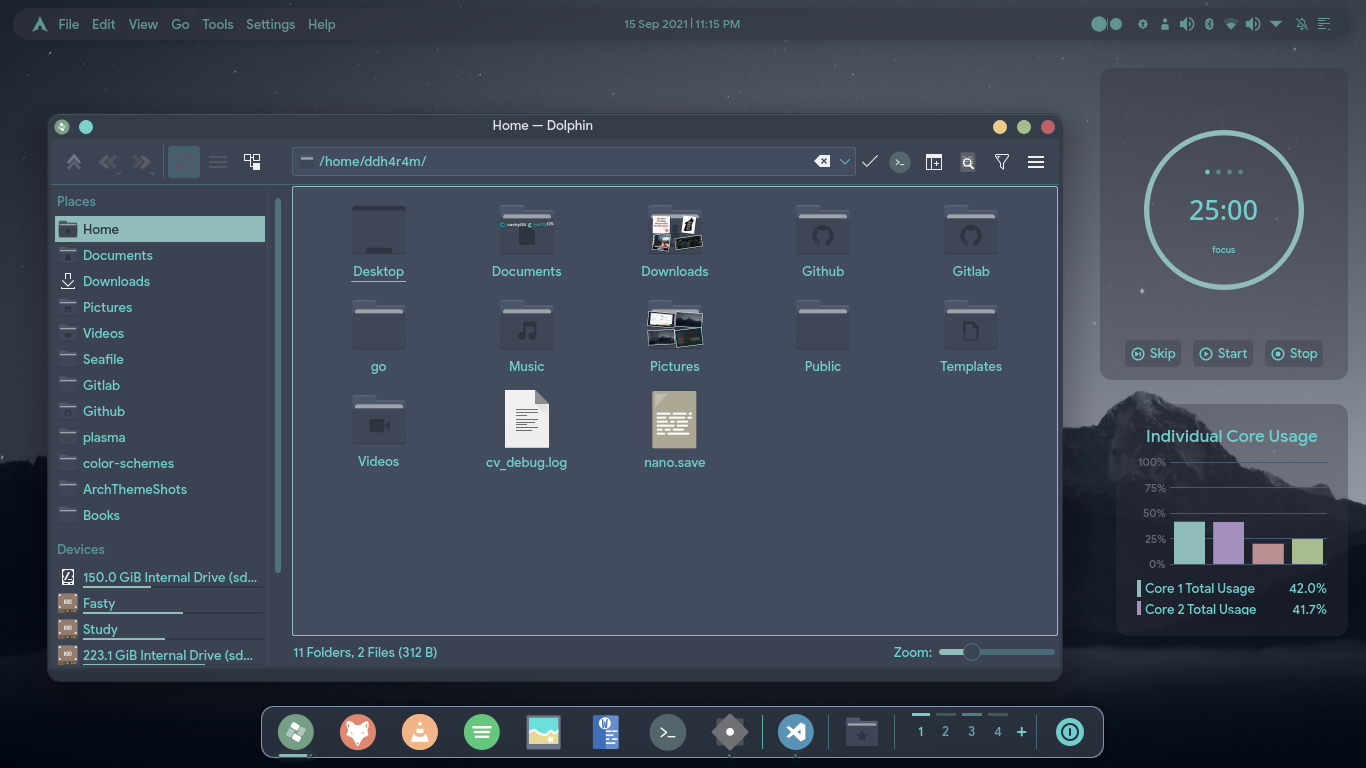Mount the 150.0 GiB Internal Drive
Screen dimensions: 1366x768
pyautogui.click(x=160, y=577)
